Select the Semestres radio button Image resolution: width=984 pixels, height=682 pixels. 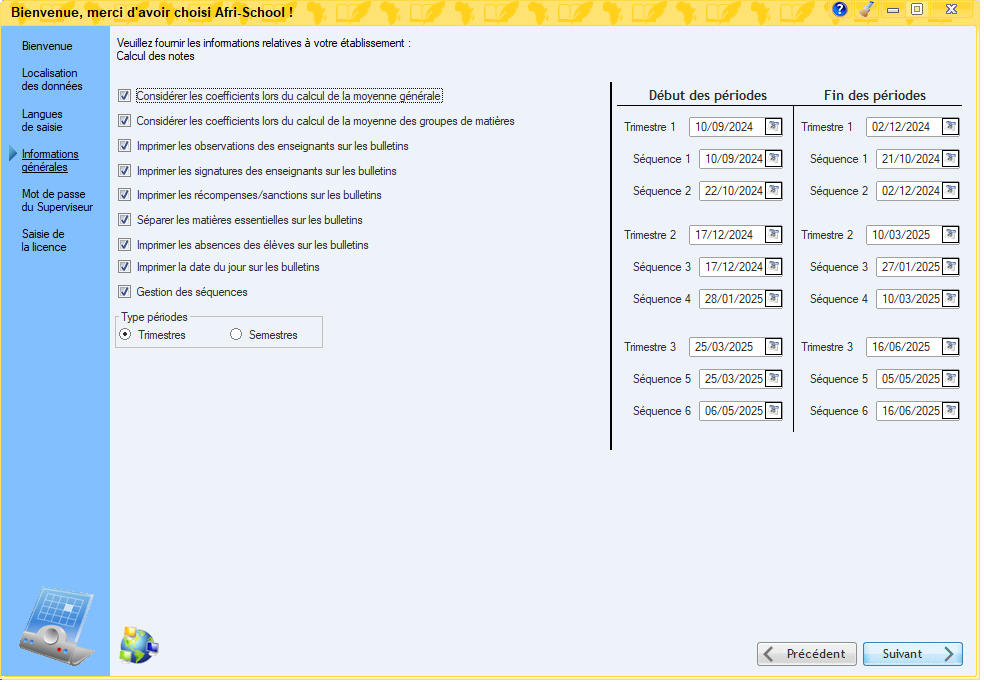[x=237, y=336]
